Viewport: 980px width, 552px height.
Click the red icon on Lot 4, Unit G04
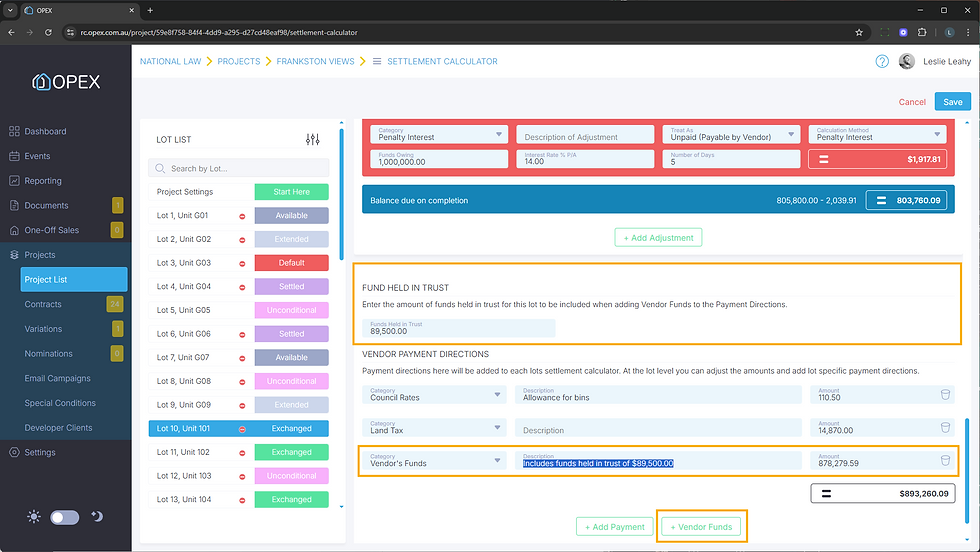click(242, 288)
